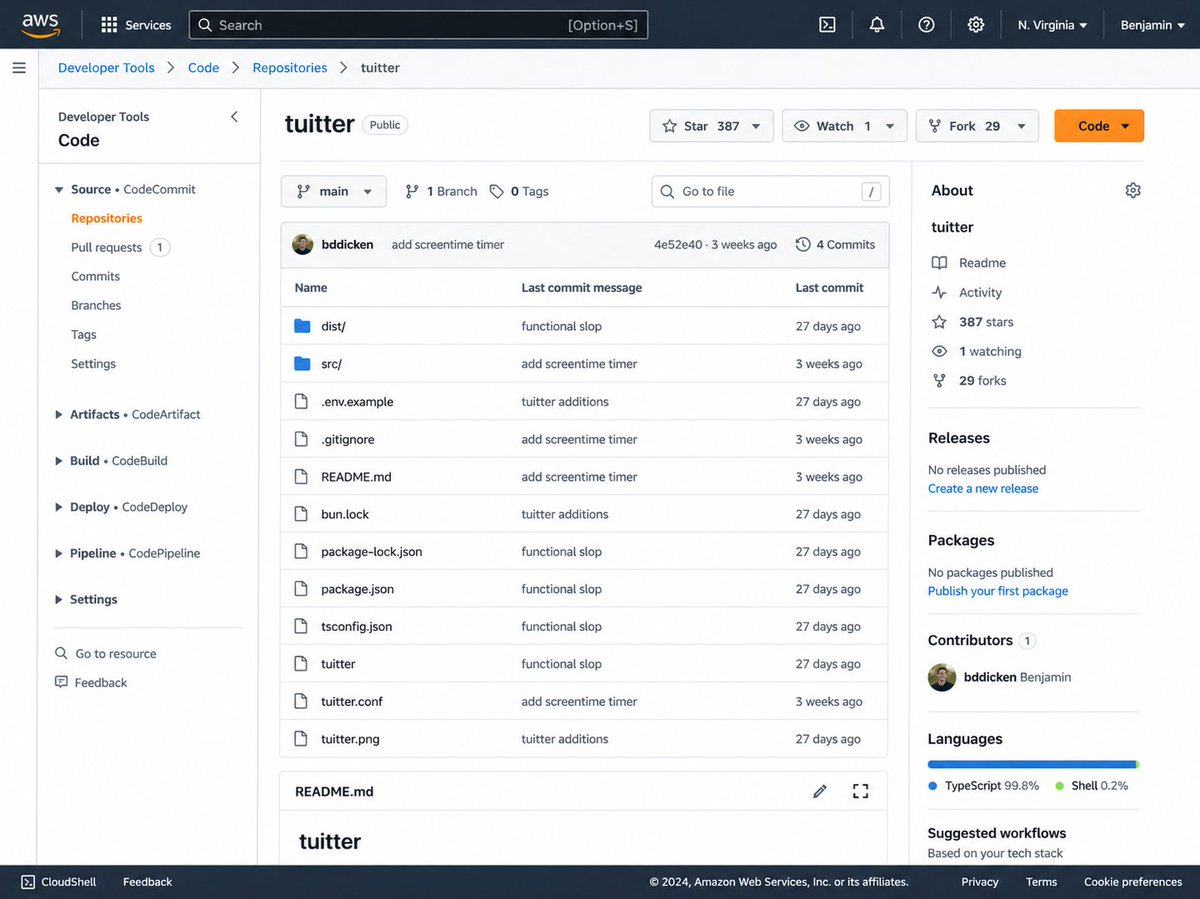This screenshot has width=1200, height=899.
Task: Follow the Create a new release link
Action: (983, 489)
